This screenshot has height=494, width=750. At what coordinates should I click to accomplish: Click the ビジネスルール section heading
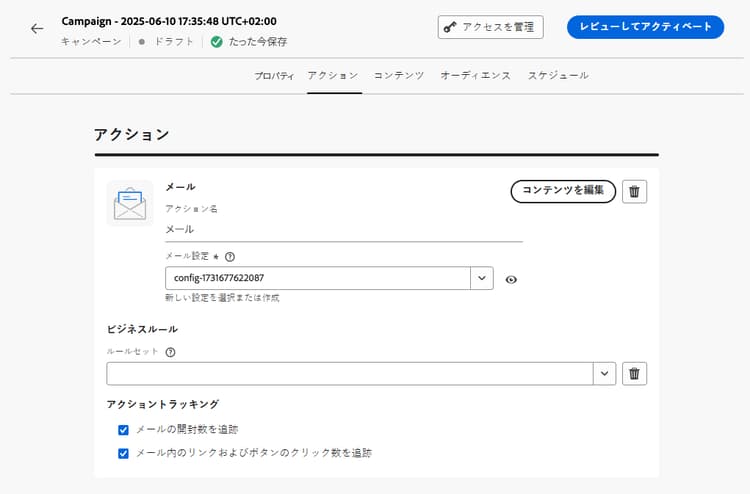143,329
